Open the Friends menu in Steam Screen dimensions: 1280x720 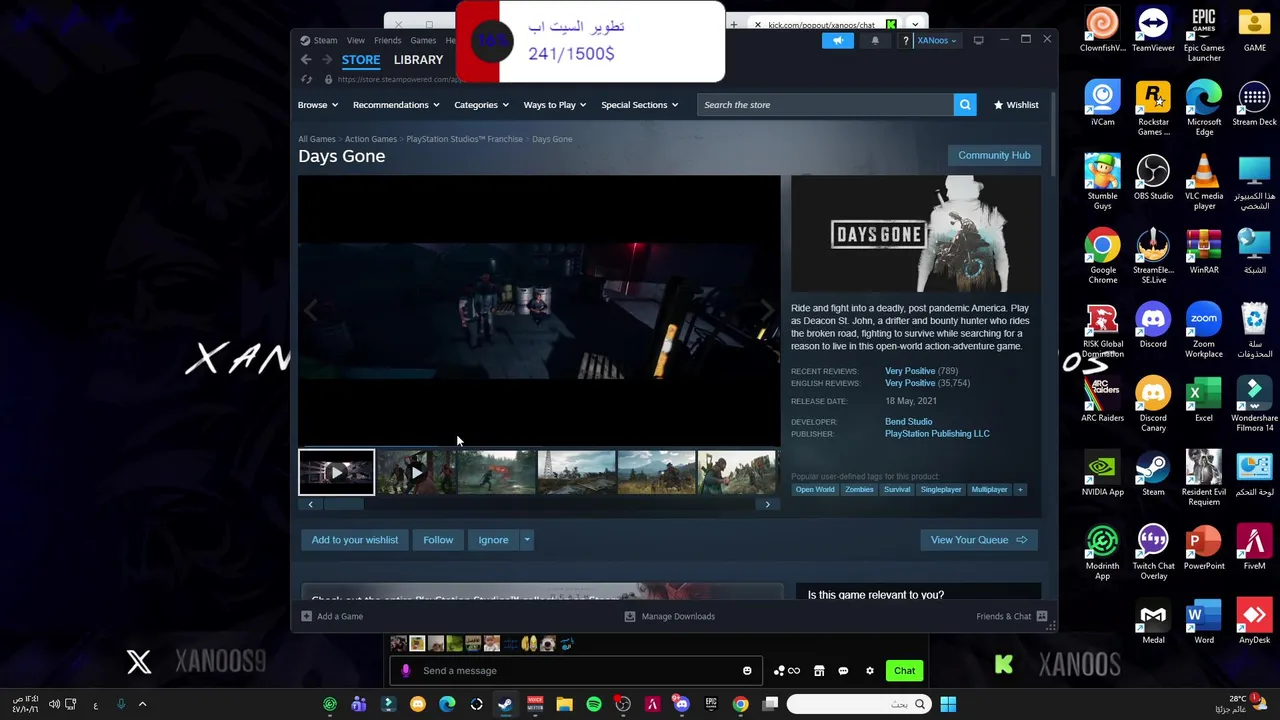[x=388, y=40]
